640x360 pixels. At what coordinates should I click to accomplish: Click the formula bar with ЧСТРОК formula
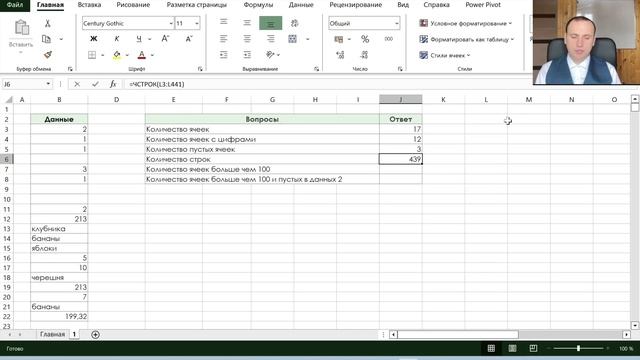coord(327,84)
